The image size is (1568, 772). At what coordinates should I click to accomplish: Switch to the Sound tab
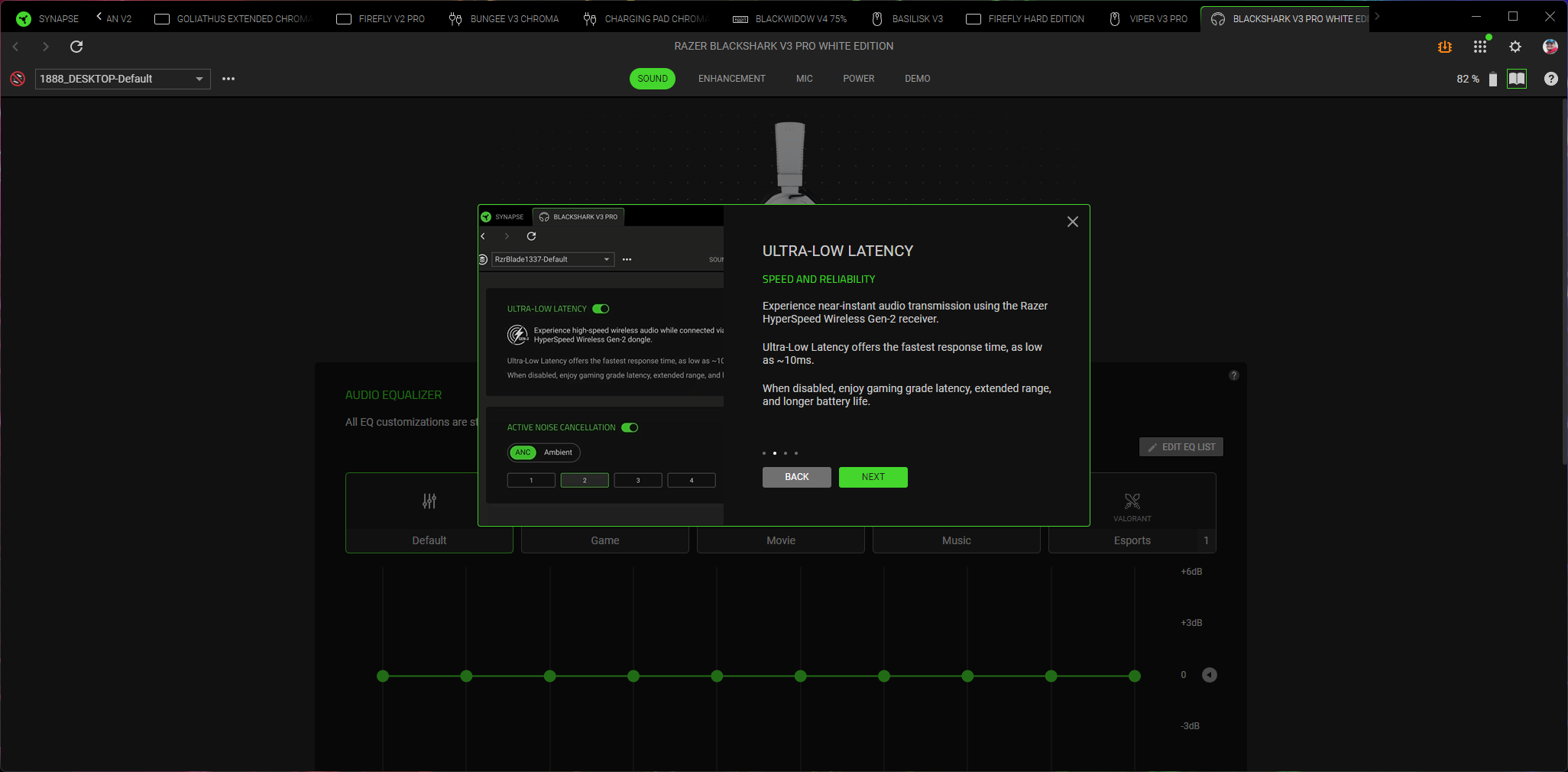coord(653,79)
